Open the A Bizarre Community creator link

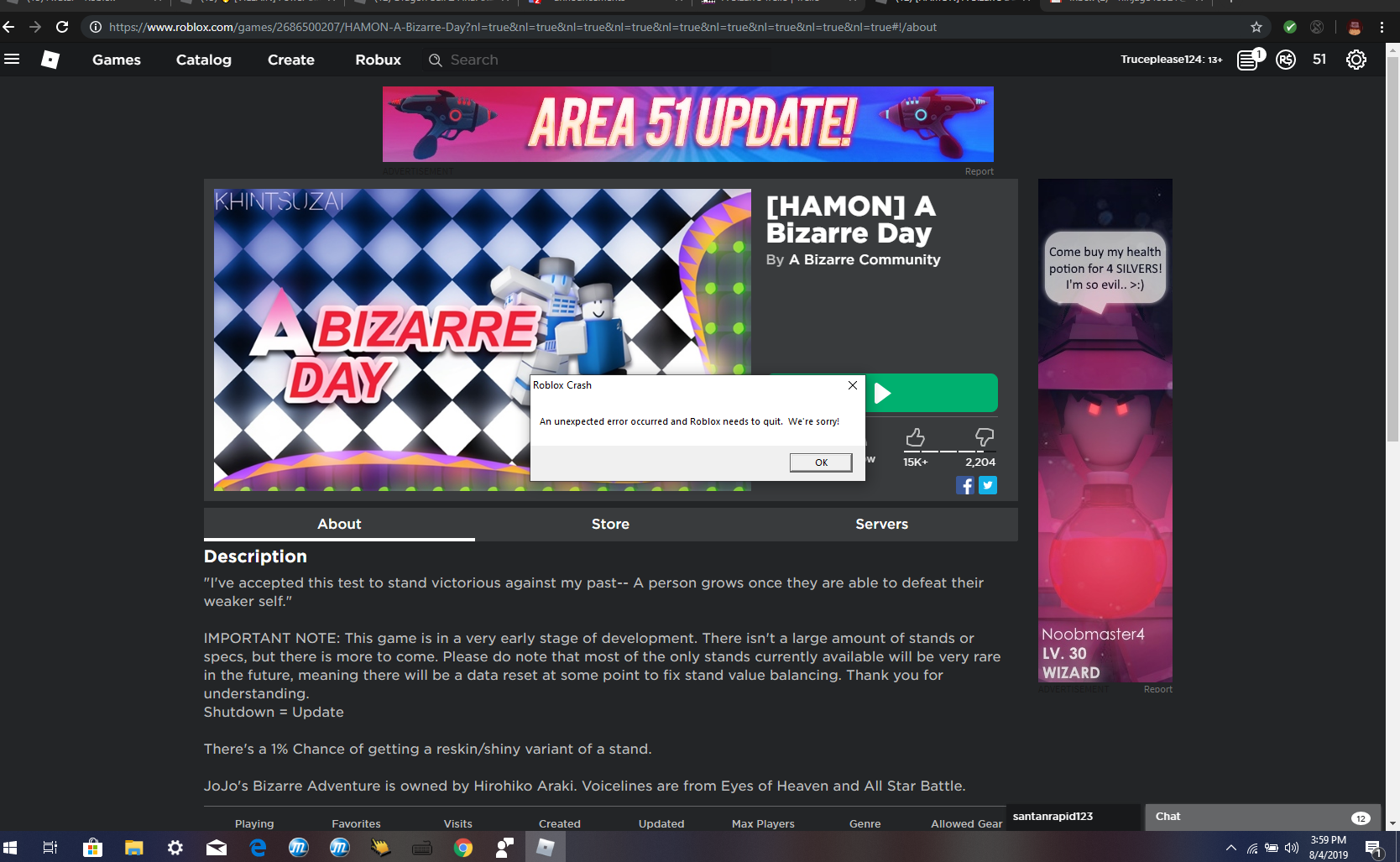[865, 259]
